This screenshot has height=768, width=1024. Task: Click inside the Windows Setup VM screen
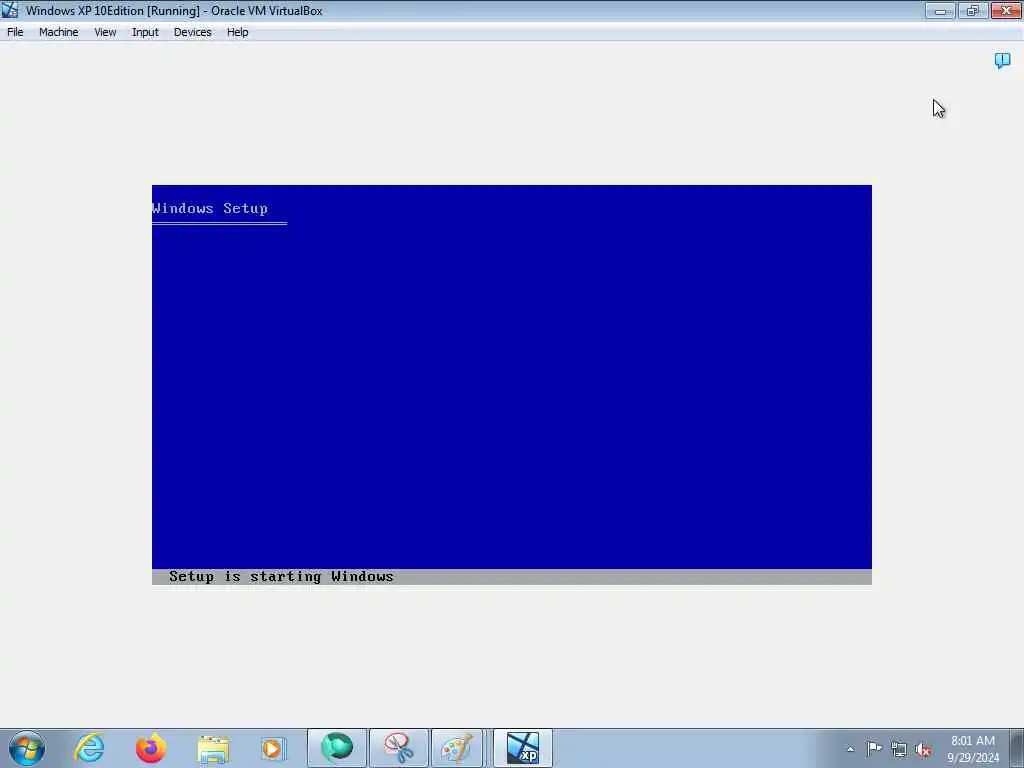point(511,385)
